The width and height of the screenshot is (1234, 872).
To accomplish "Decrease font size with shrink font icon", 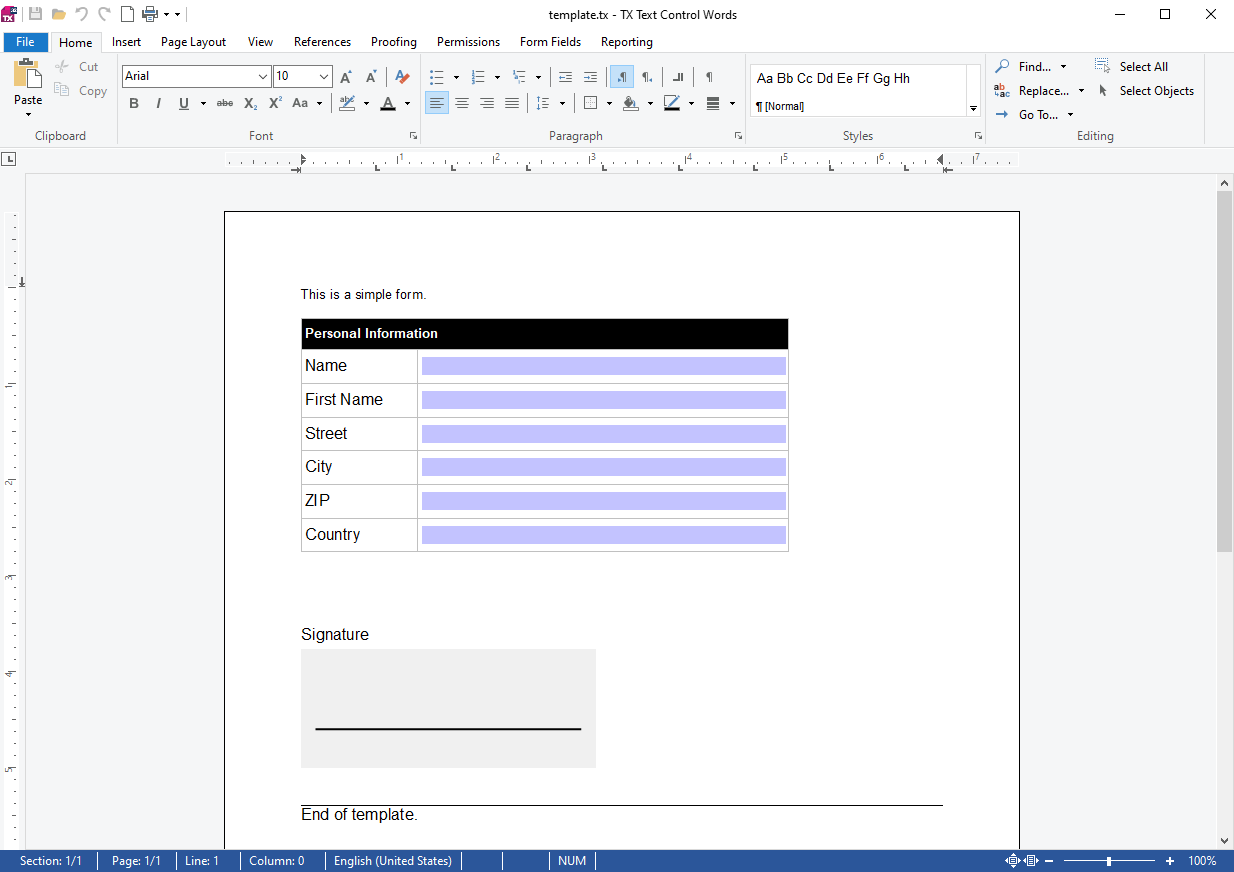I will 371,77.
